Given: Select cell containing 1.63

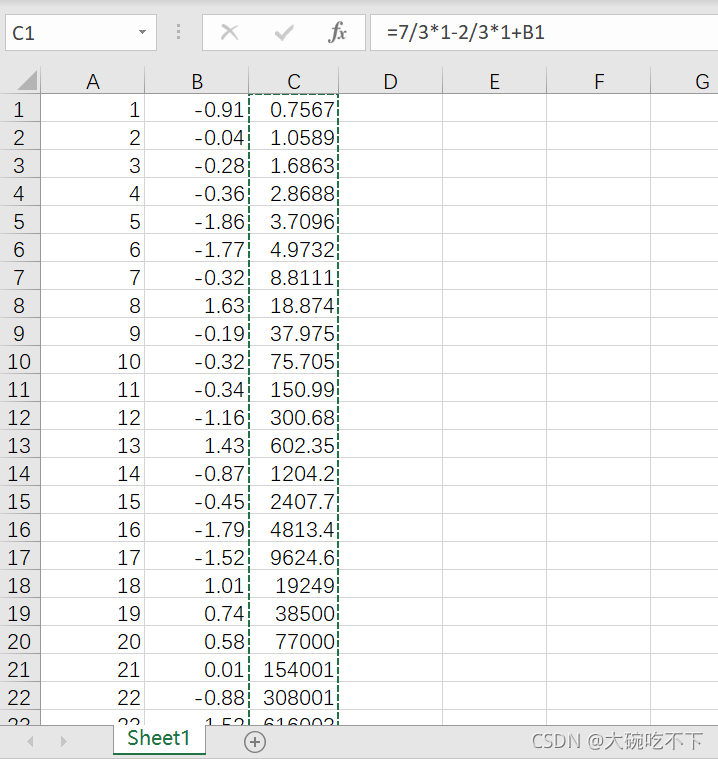Looking at the screenshot, I should pyautogui.click(x=197, y=305).
